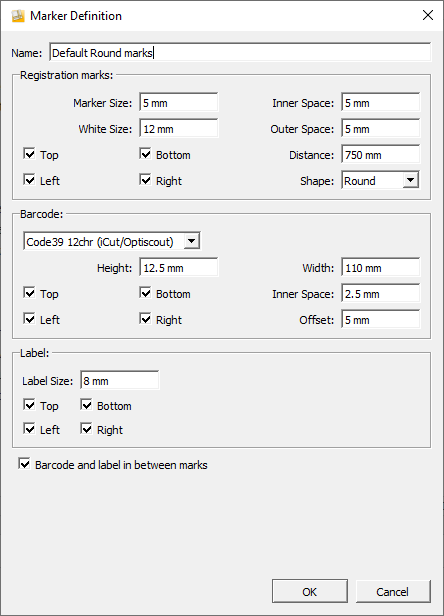
Task: Click the OK button
Action: tap(310, 591)
